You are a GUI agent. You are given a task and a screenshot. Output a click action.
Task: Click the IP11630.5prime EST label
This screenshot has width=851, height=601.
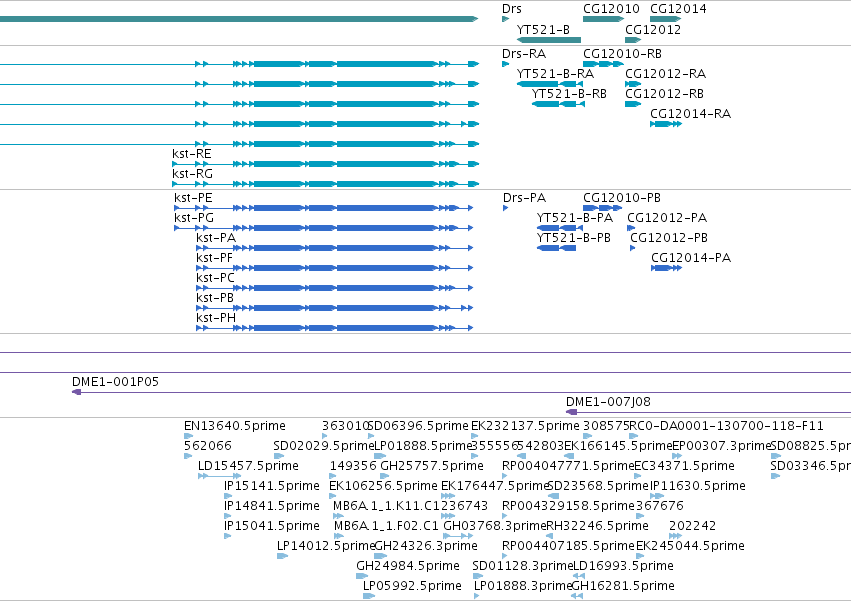pos(697,486)
